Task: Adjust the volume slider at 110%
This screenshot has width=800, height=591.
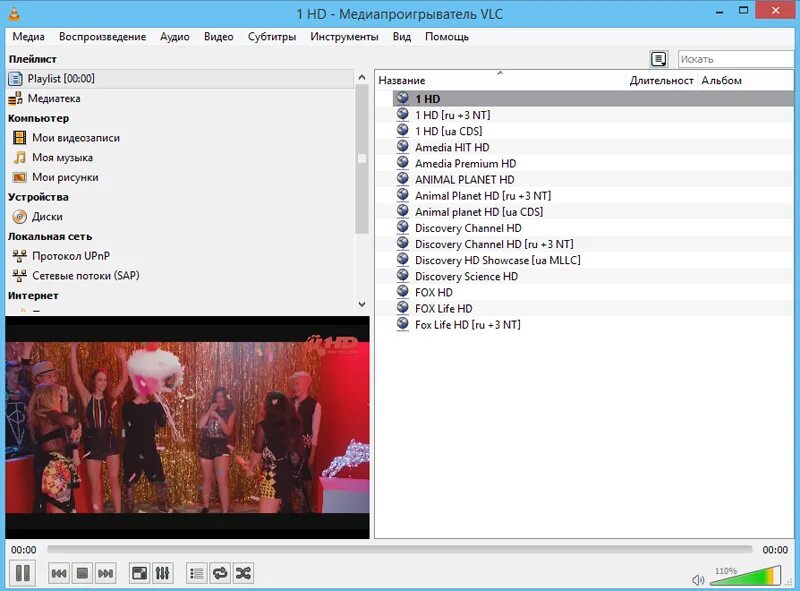Action: (x=745, y=576)
